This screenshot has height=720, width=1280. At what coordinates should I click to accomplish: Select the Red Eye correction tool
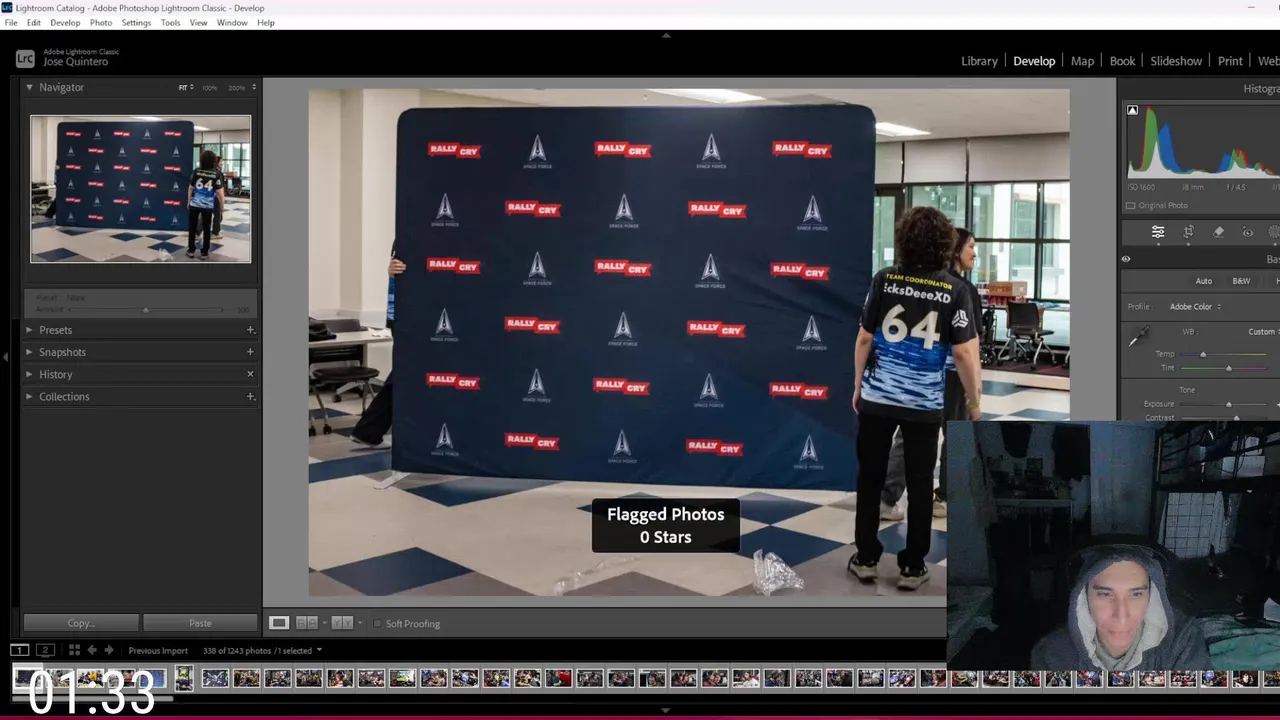pyautogui.click(x=1247, y=232)
